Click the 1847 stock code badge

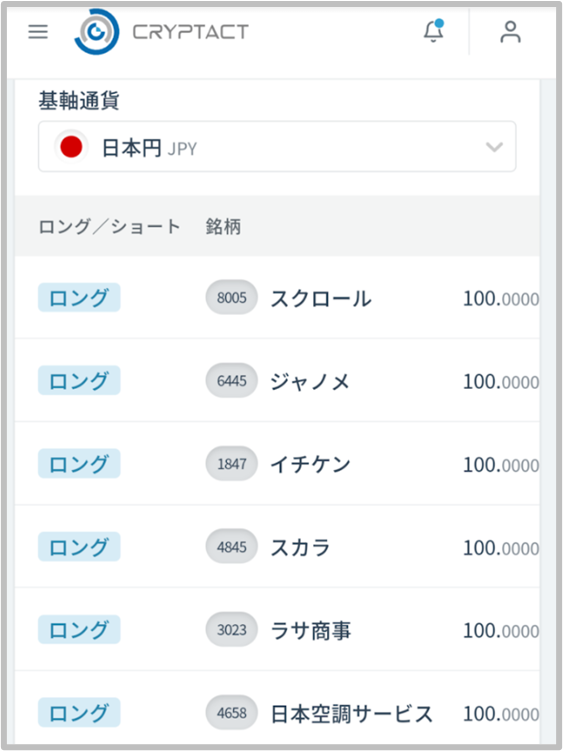tap(231, 464)
